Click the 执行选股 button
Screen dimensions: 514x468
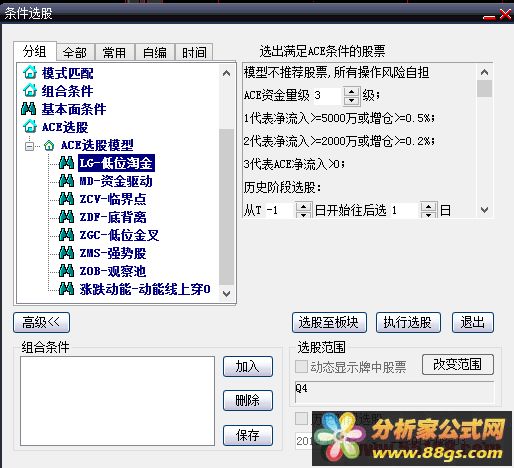pos(408,322)
